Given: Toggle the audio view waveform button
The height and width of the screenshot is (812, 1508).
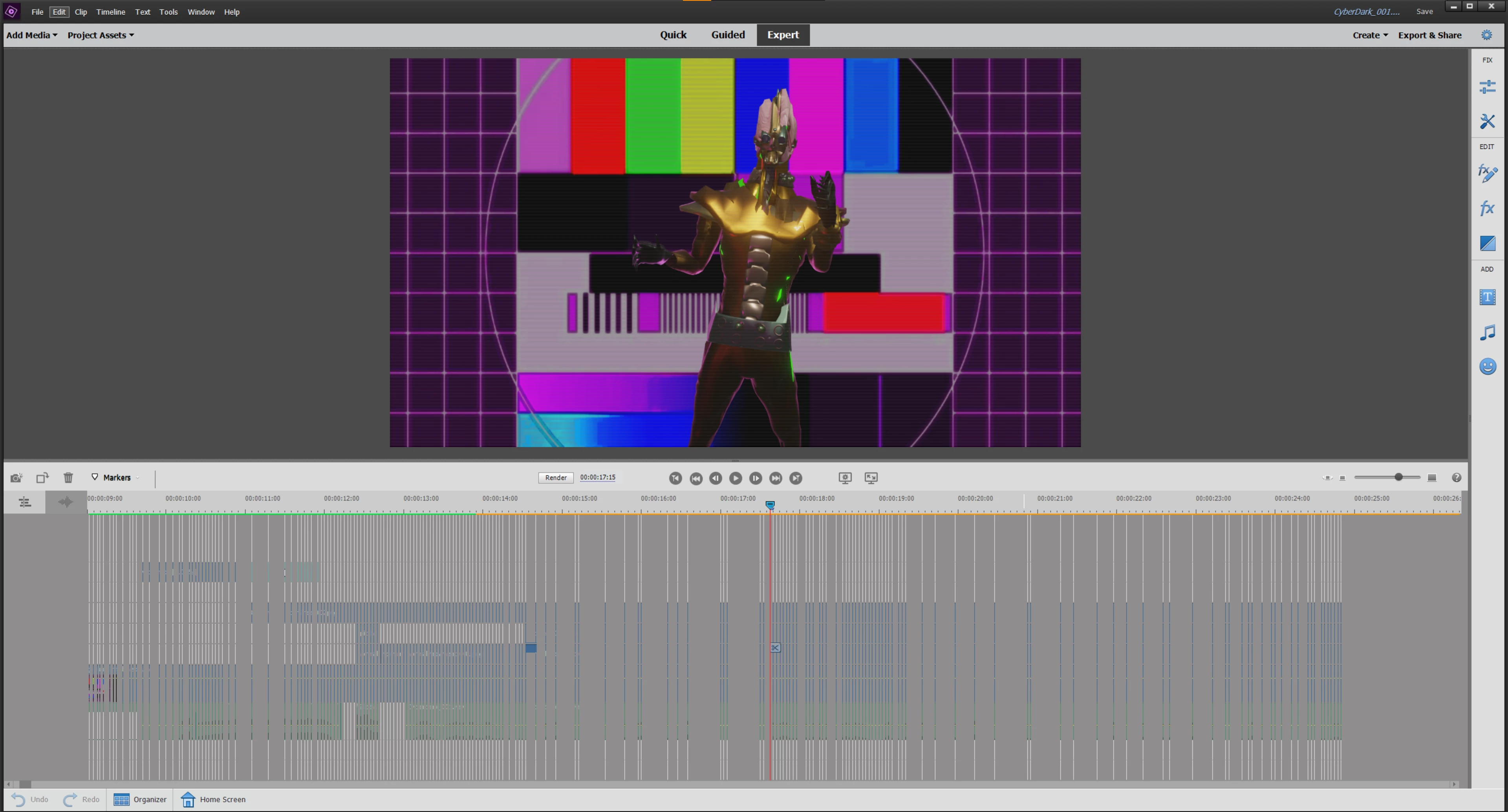Looking at the screenshot, I should [x=66, y=502].
